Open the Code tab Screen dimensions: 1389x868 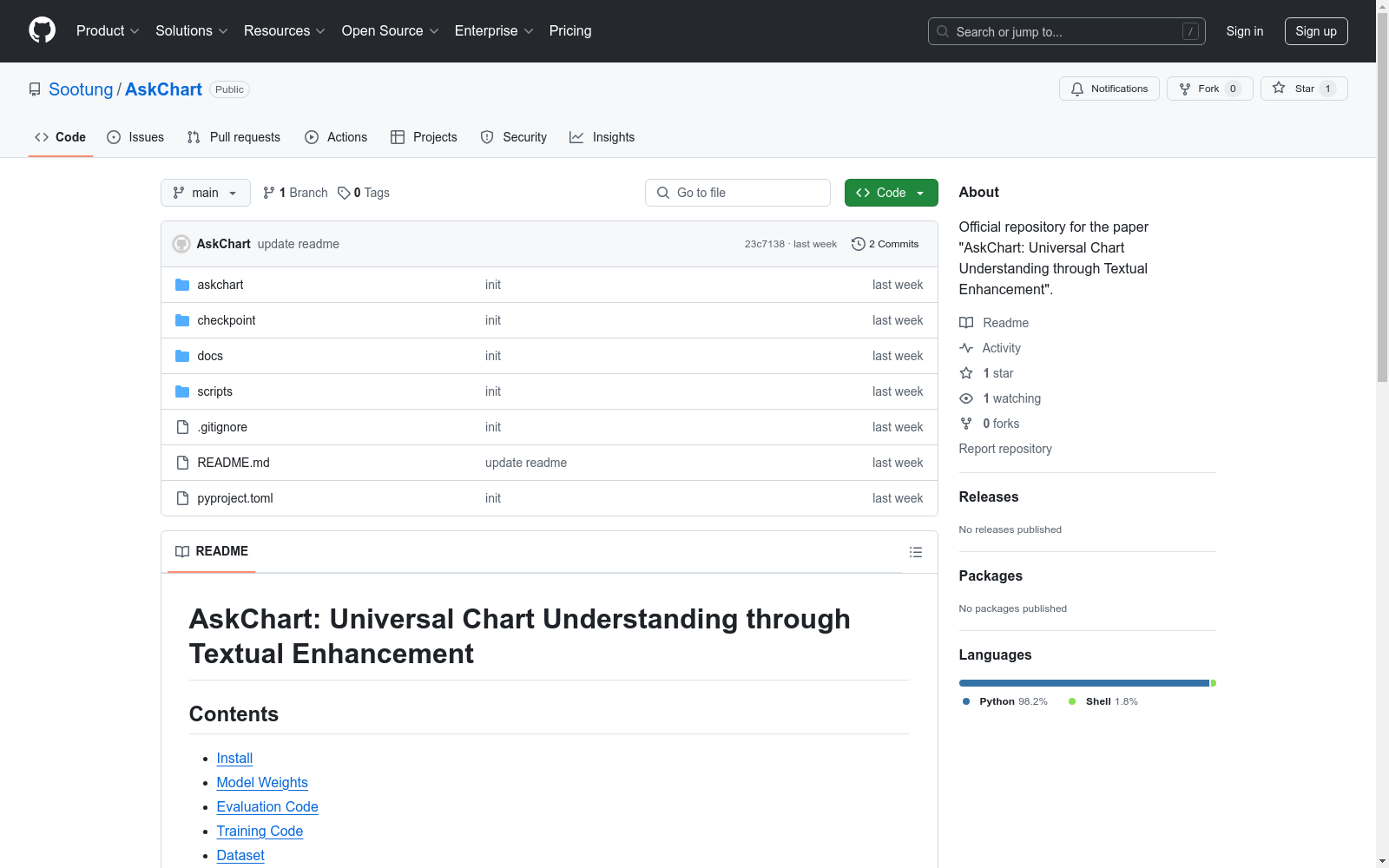coord(61,137)
